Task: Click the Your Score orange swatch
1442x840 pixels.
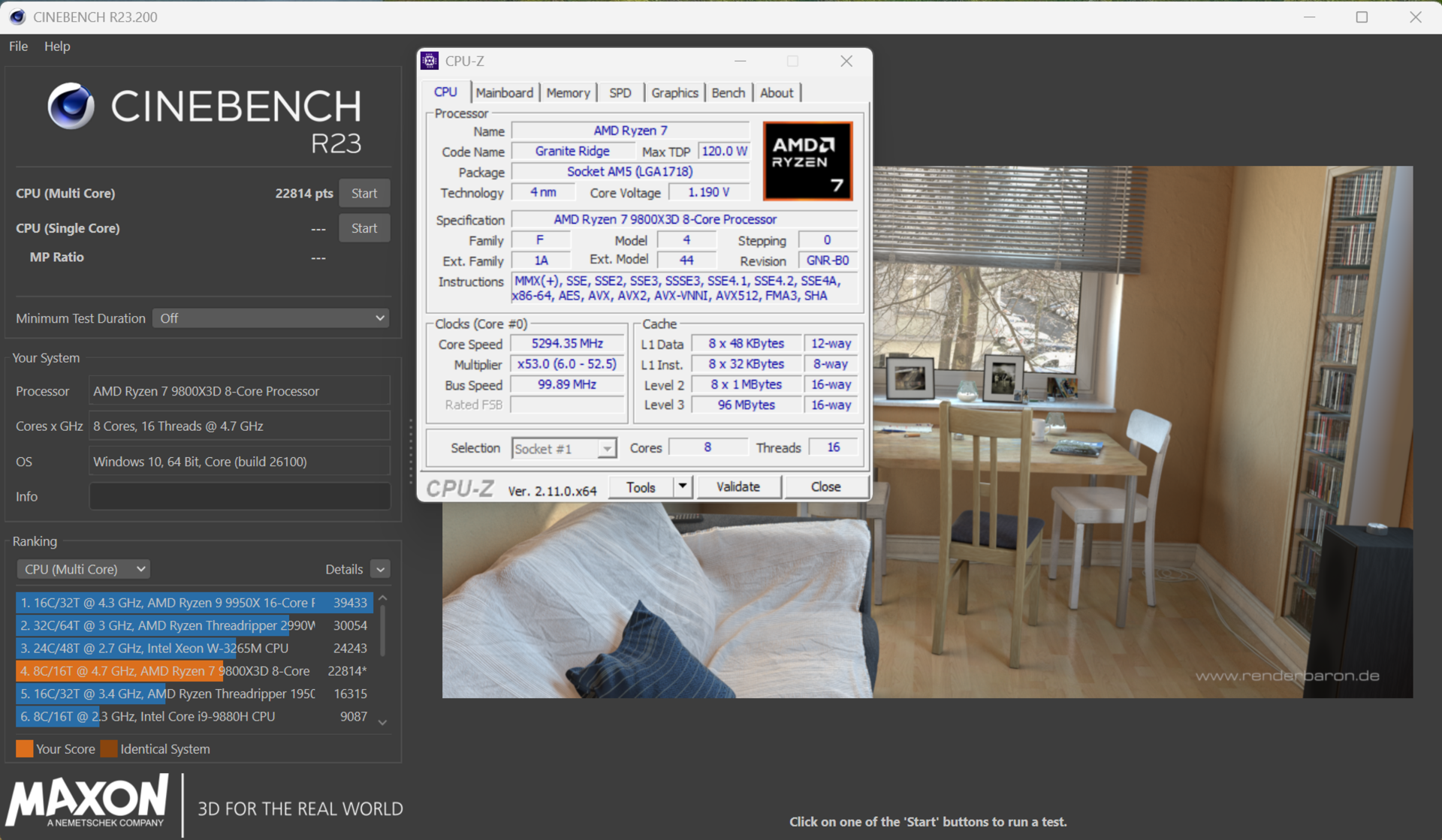Action: [24, 748]
